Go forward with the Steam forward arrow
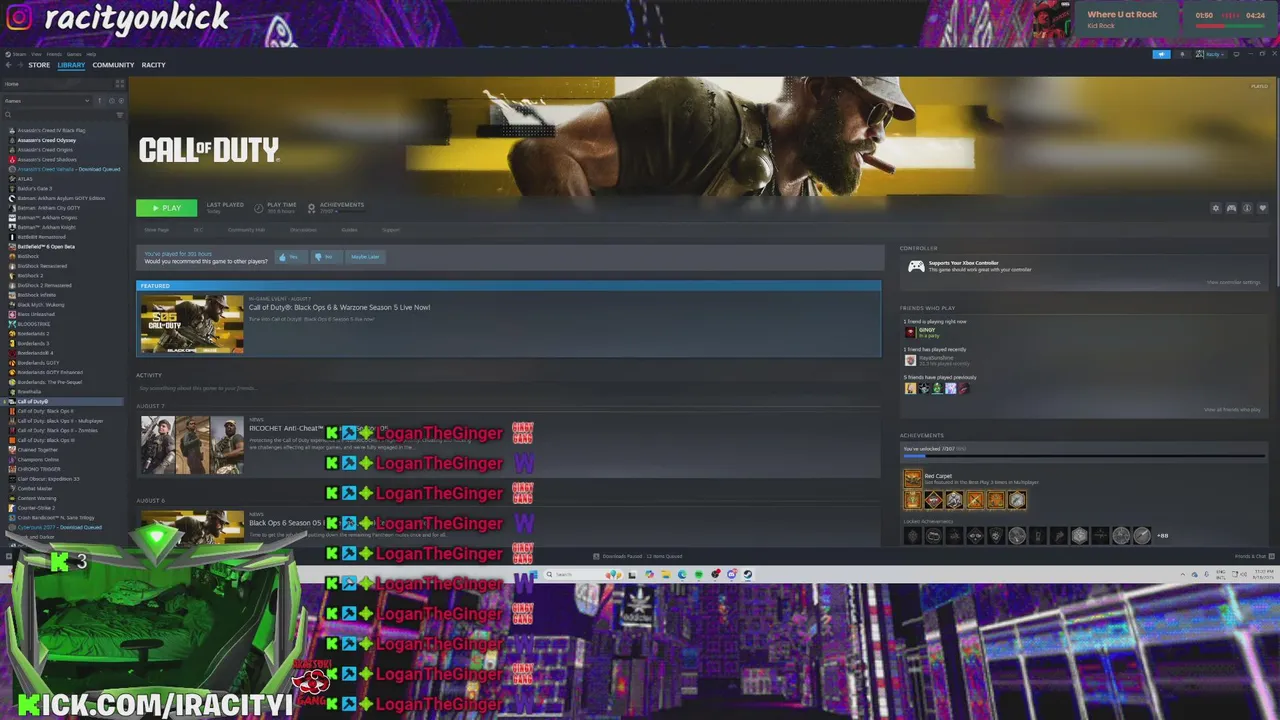Image resolution: width=1280 pixels, height=720 pixels. tap(19, 65)
